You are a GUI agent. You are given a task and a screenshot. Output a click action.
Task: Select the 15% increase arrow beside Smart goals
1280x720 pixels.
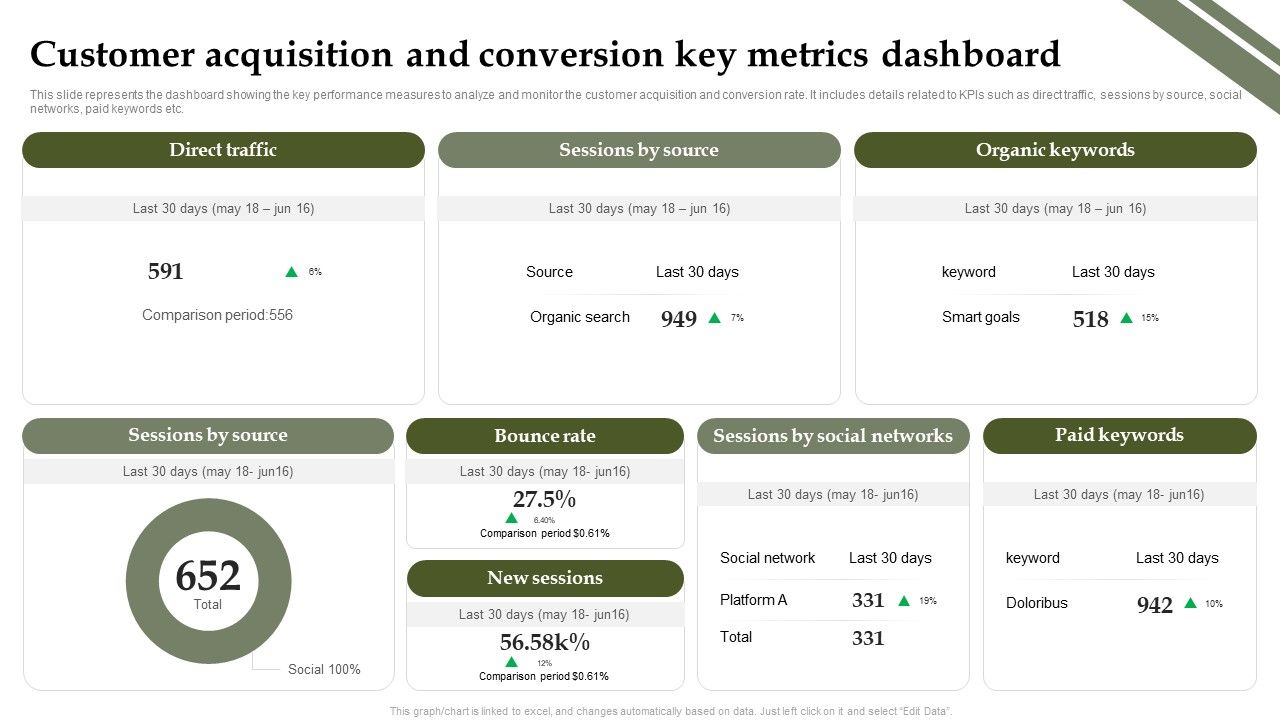1128,316
